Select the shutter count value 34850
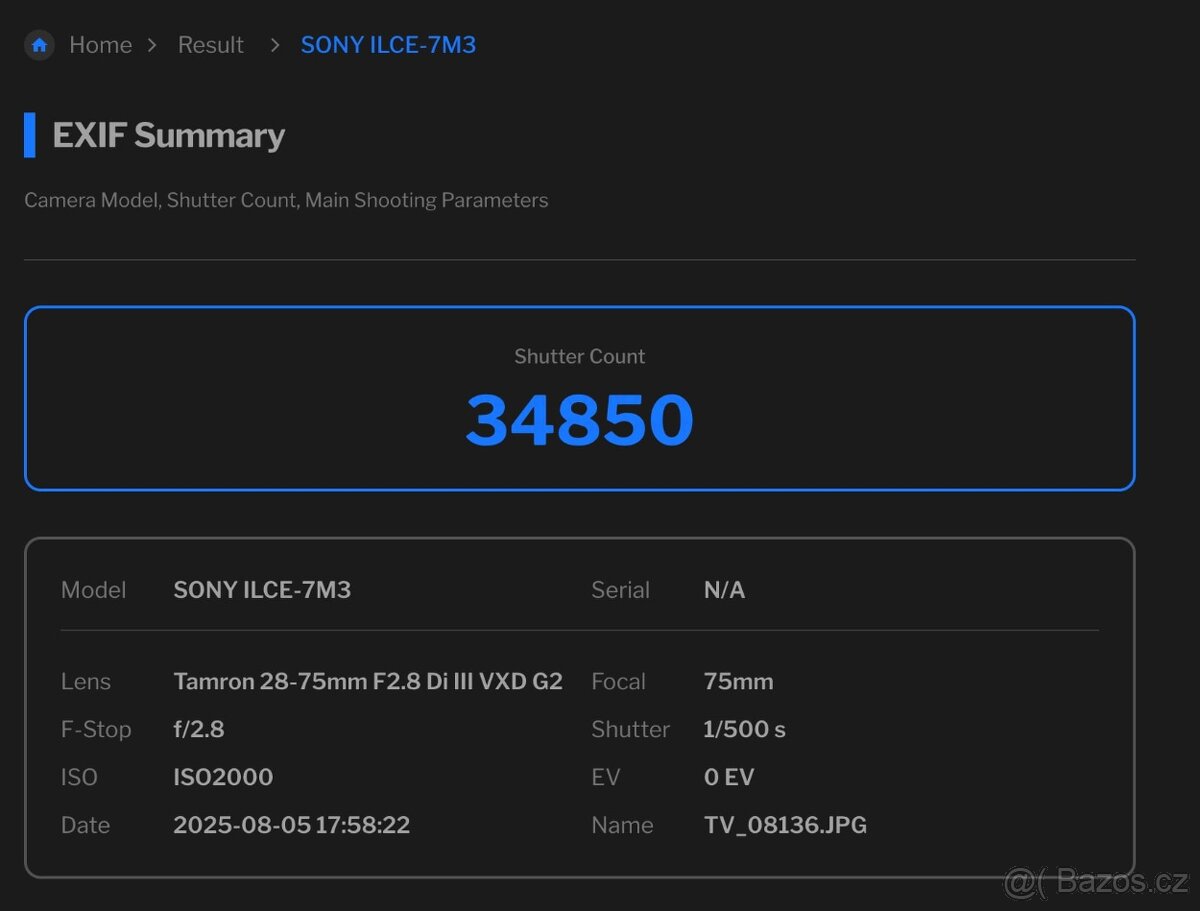 tap(579, 420)
